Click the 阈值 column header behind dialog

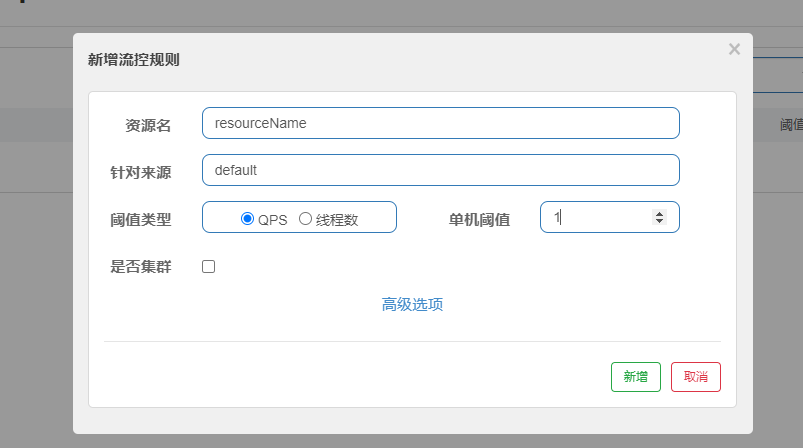790,125
